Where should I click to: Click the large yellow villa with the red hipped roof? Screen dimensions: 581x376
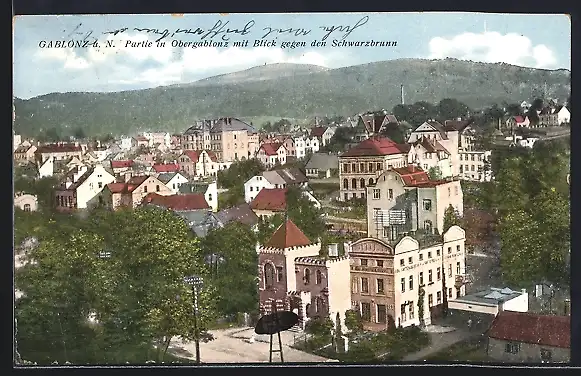pos(372,167)
